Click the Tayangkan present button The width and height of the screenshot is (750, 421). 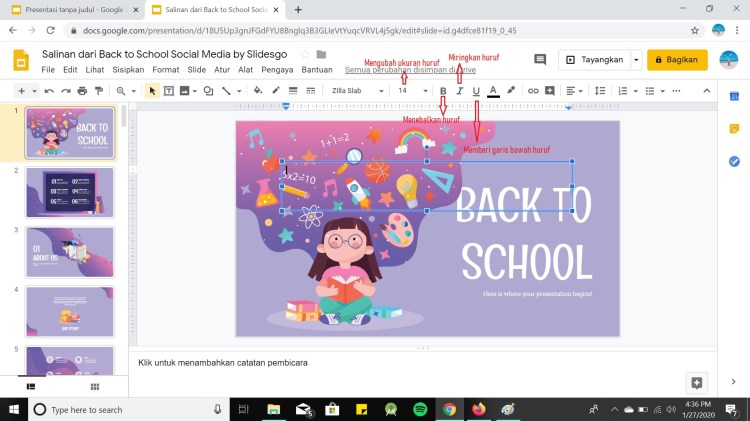tap(595, 60)
